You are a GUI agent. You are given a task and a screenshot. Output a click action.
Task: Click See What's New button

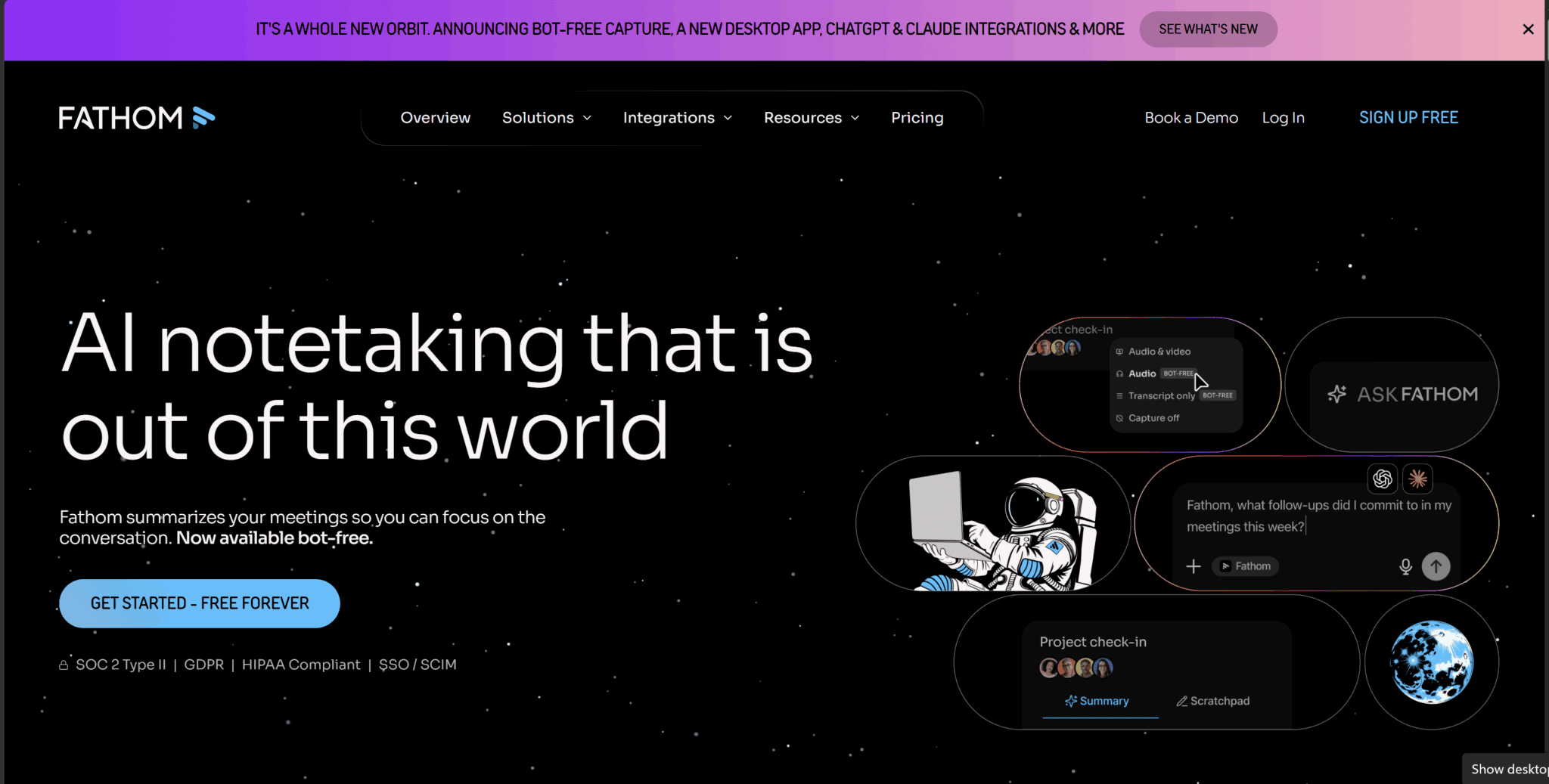[x=1208, y=29]
